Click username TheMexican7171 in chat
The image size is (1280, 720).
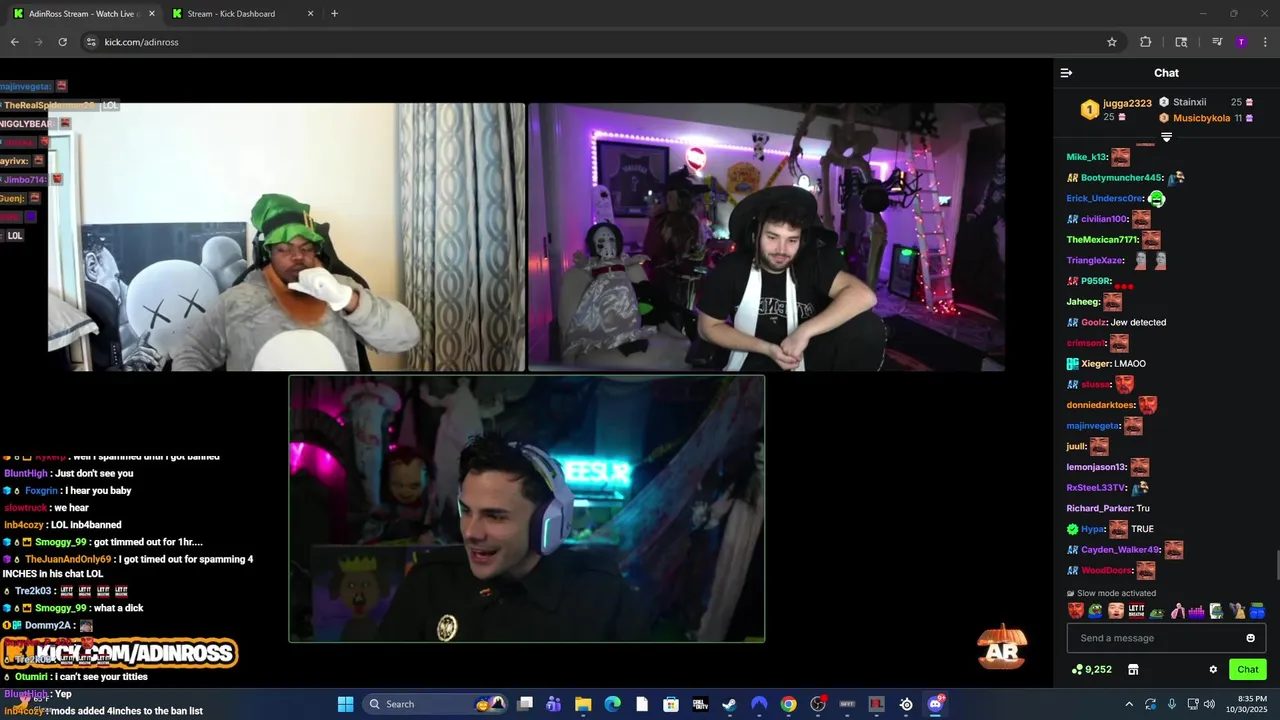(1102, 240)
